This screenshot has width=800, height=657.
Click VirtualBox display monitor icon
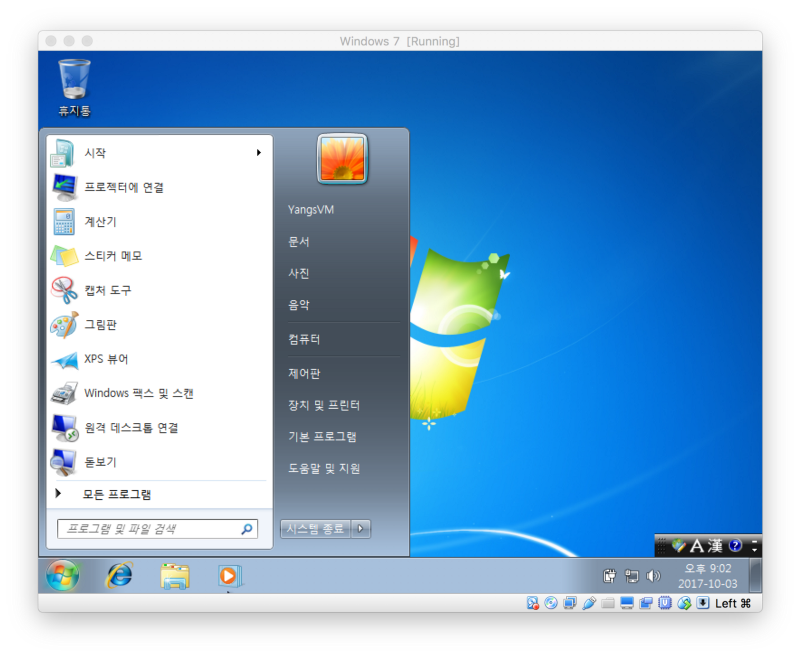627,603
